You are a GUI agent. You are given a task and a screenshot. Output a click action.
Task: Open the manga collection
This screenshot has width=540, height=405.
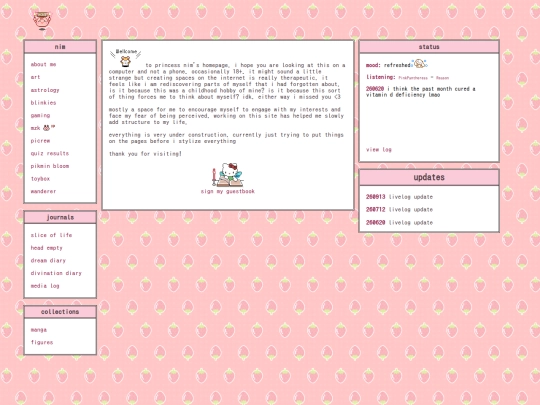[x=39, y=330]
